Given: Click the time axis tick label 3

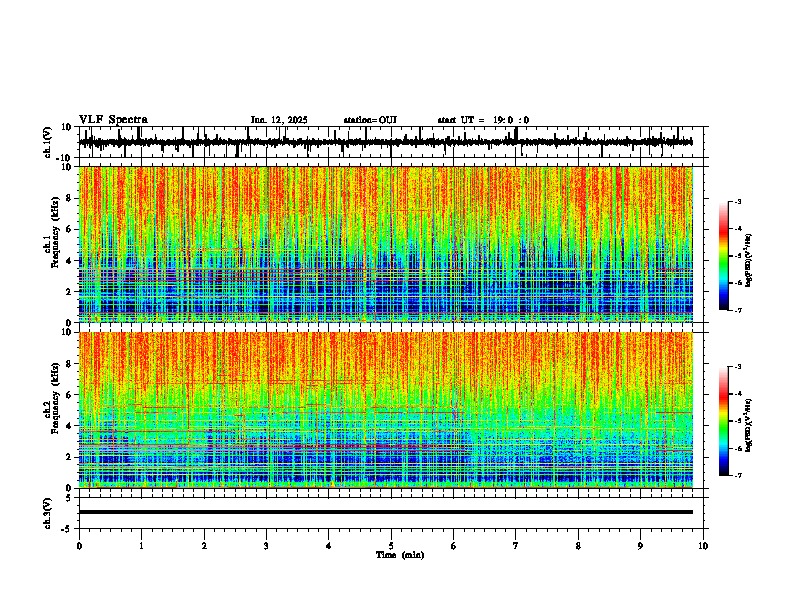Looking at the screenshot, I should [x=266, y=546].
